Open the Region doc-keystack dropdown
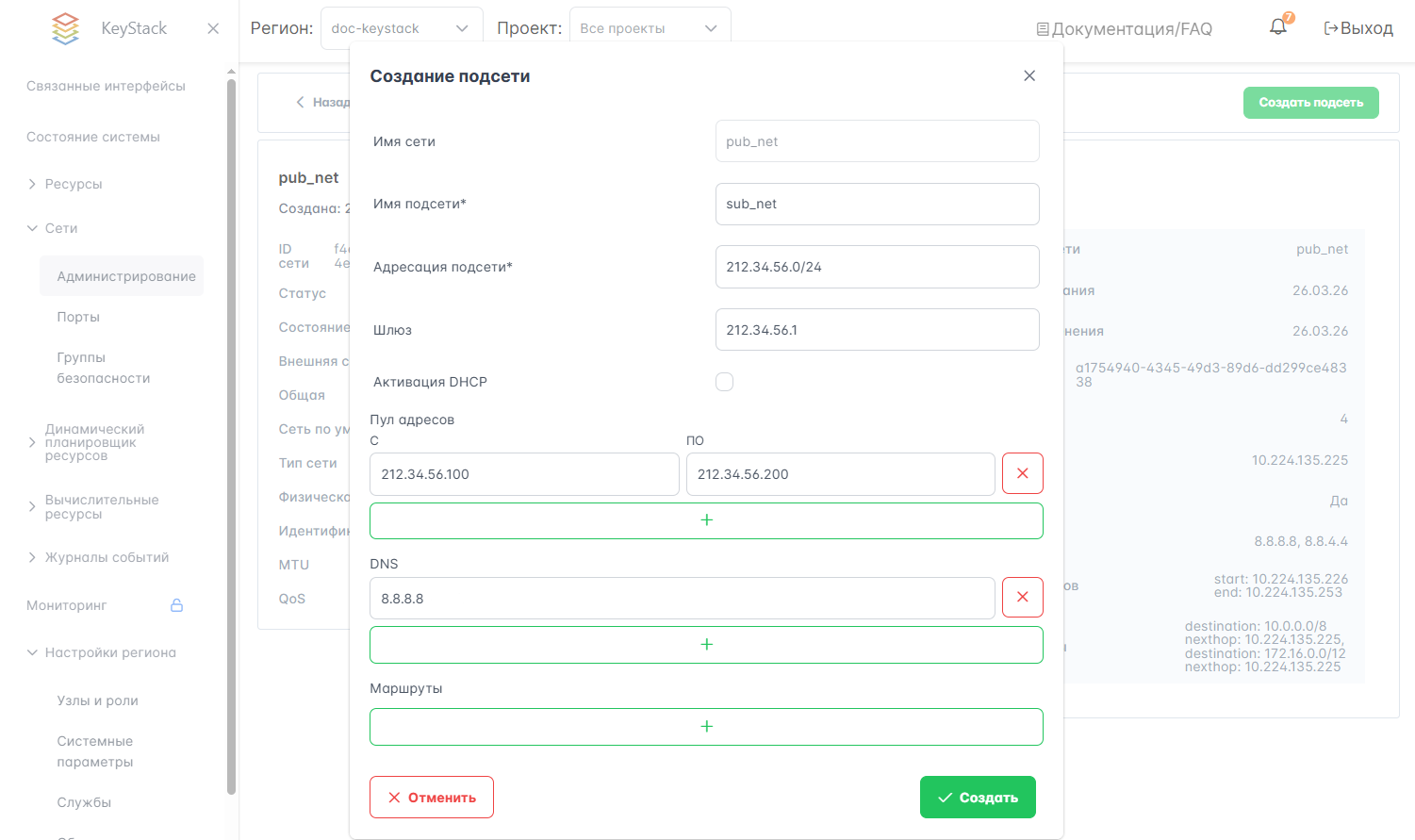1415x840 pixels. click(x=402, y=28)
